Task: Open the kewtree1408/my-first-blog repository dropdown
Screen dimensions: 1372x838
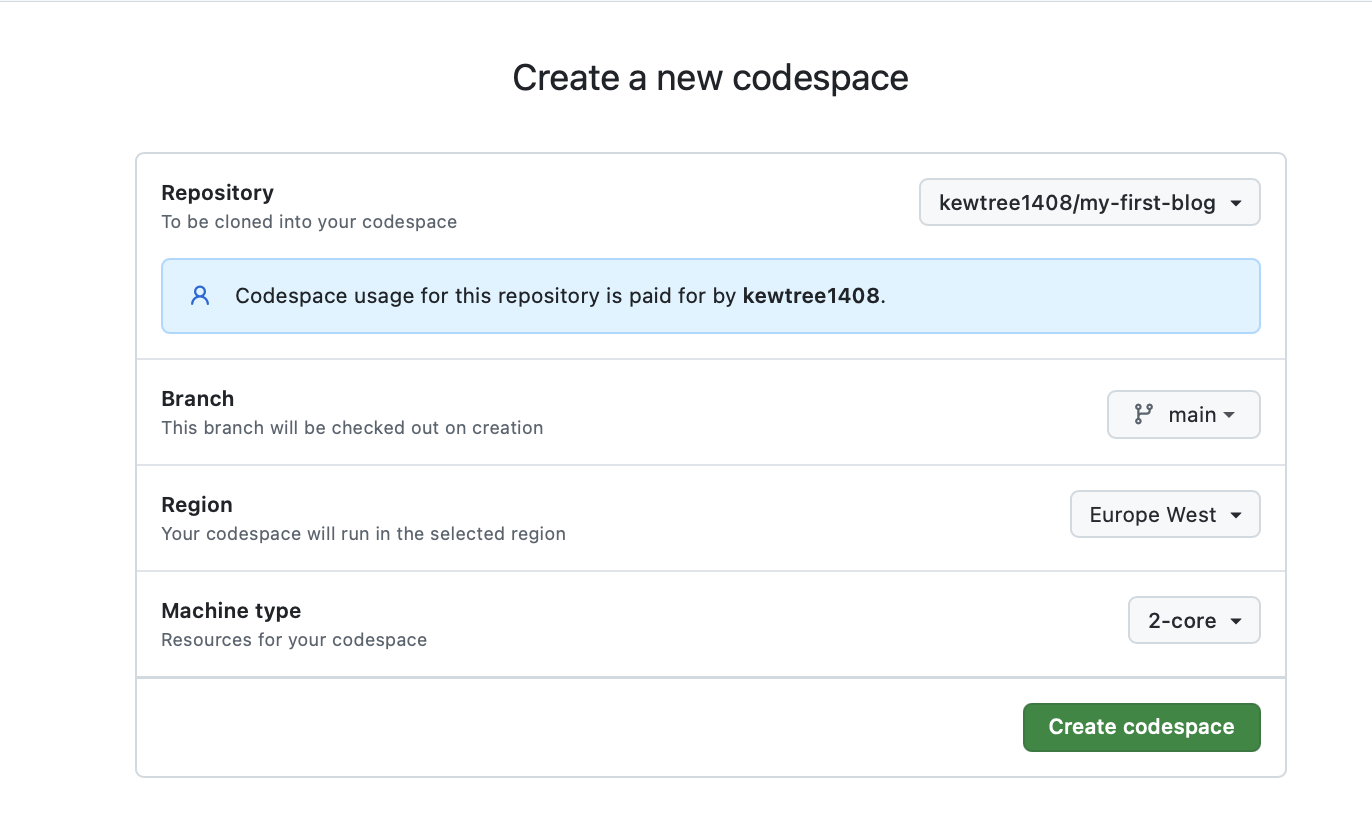Action: pyautogui.click(x=1088, y=203)
